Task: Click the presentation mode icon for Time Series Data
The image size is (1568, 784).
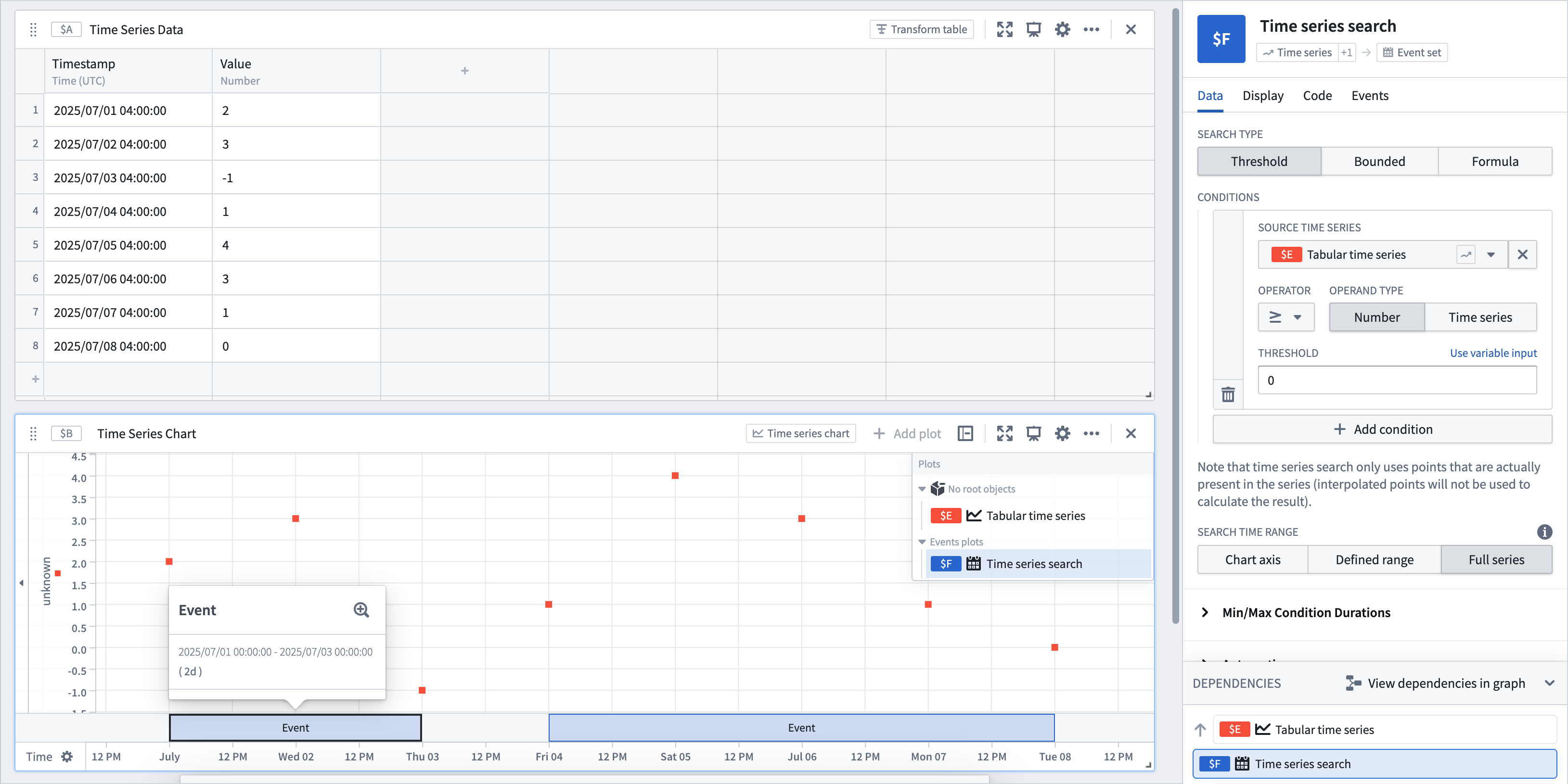Action: coord(1034,29)
